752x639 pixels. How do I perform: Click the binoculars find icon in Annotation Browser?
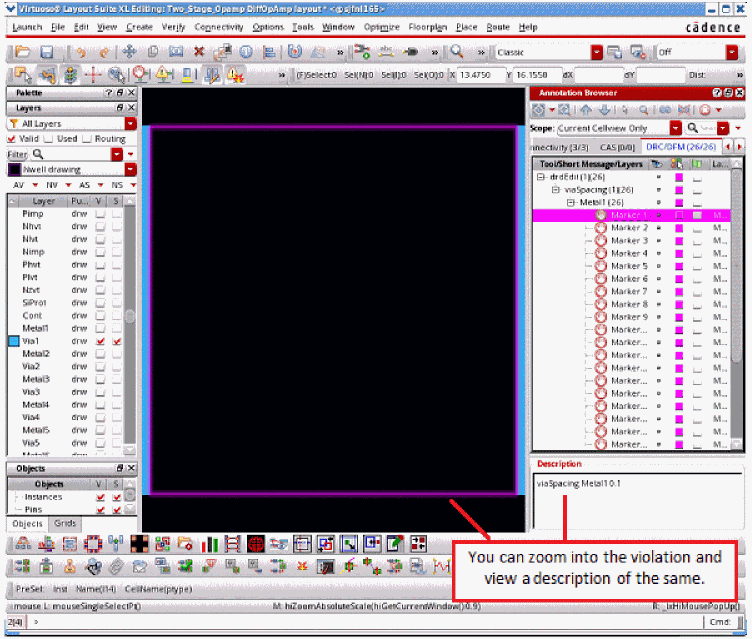pos(665,110)
